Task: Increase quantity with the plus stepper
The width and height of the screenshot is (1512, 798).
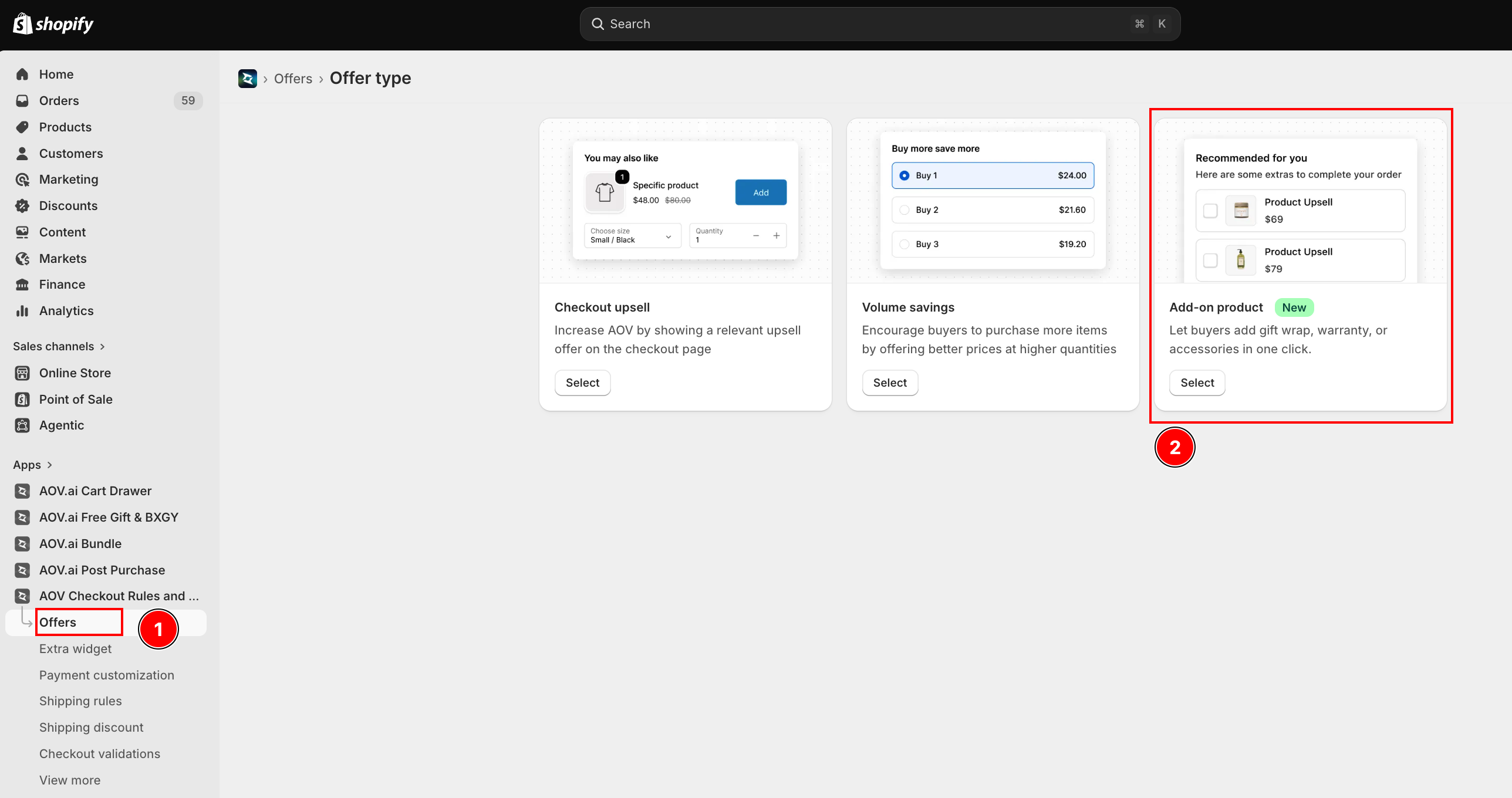Action: tap(777, 235)
